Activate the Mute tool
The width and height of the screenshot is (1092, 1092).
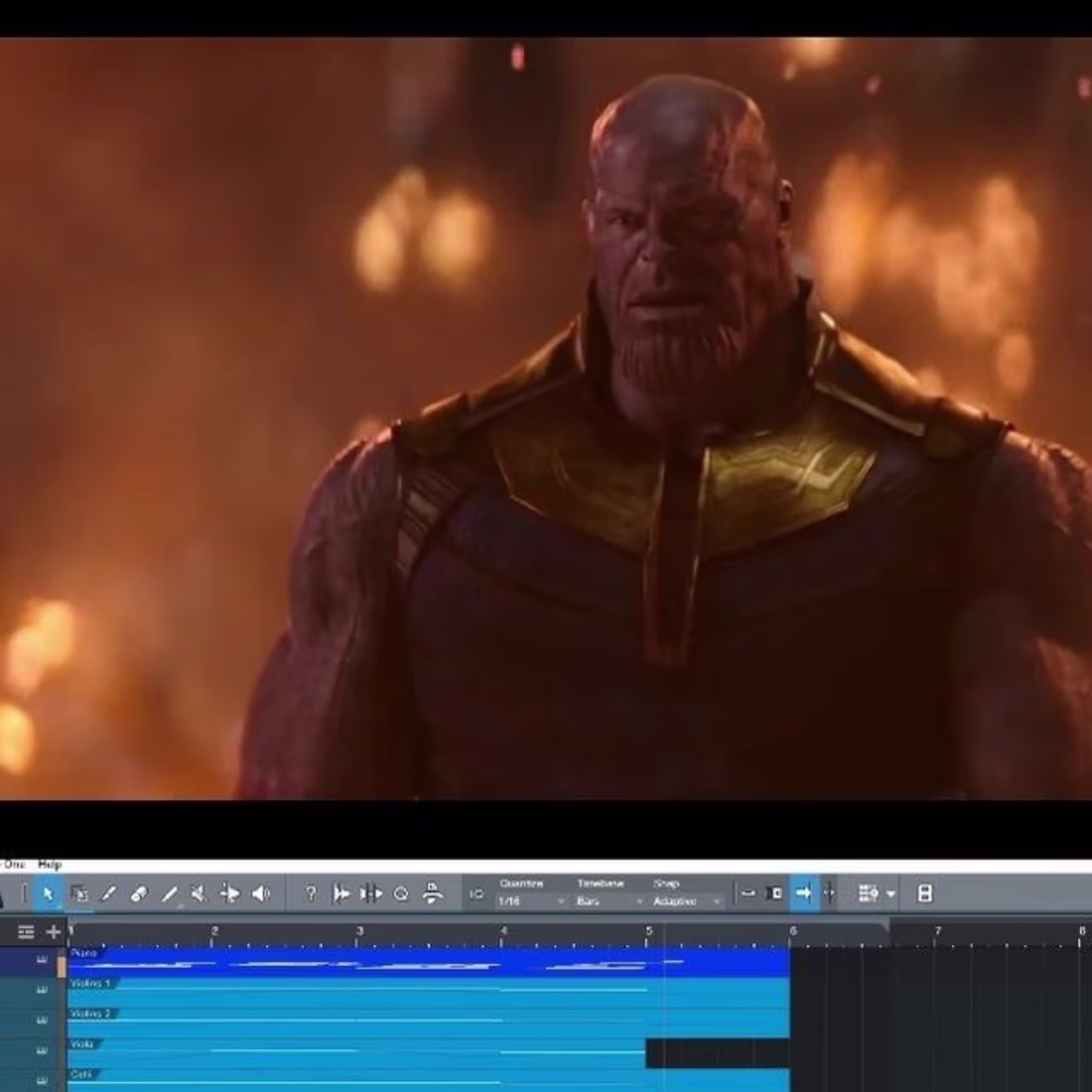[x=199, y=893]
